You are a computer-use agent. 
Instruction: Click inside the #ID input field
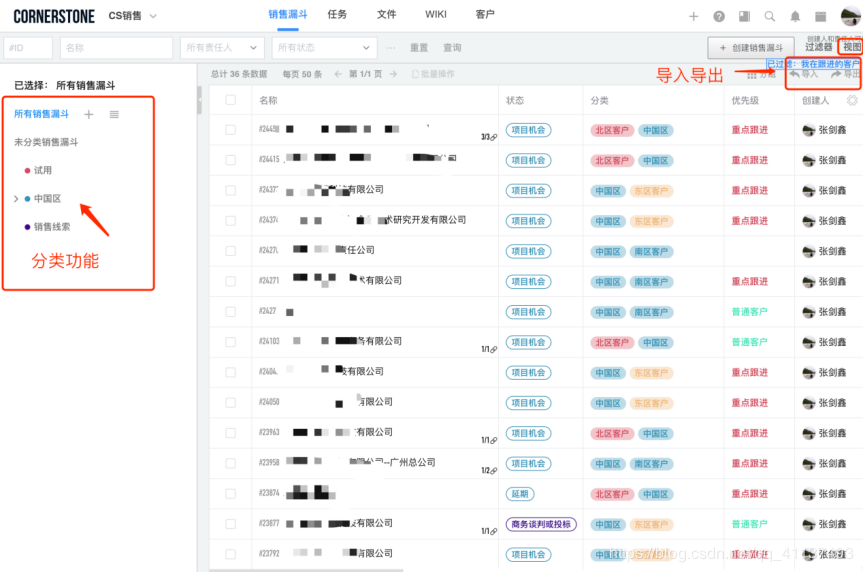[28, 48]
